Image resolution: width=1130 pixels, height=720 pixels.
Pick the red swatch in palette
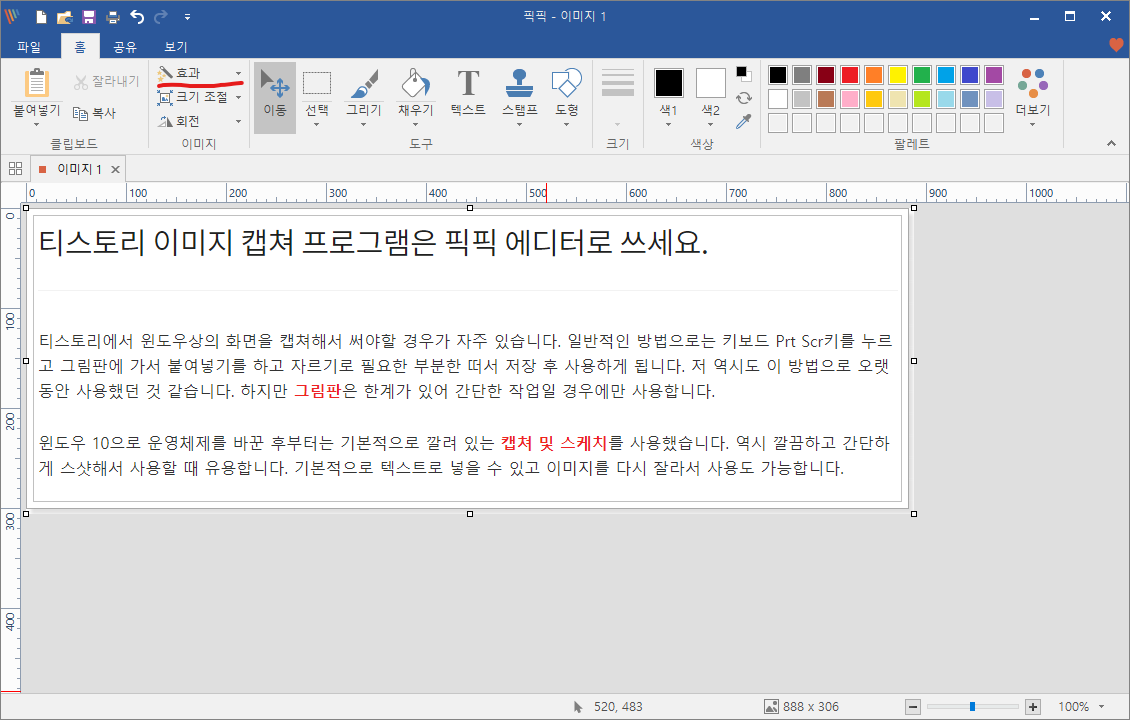coord(850,75)
